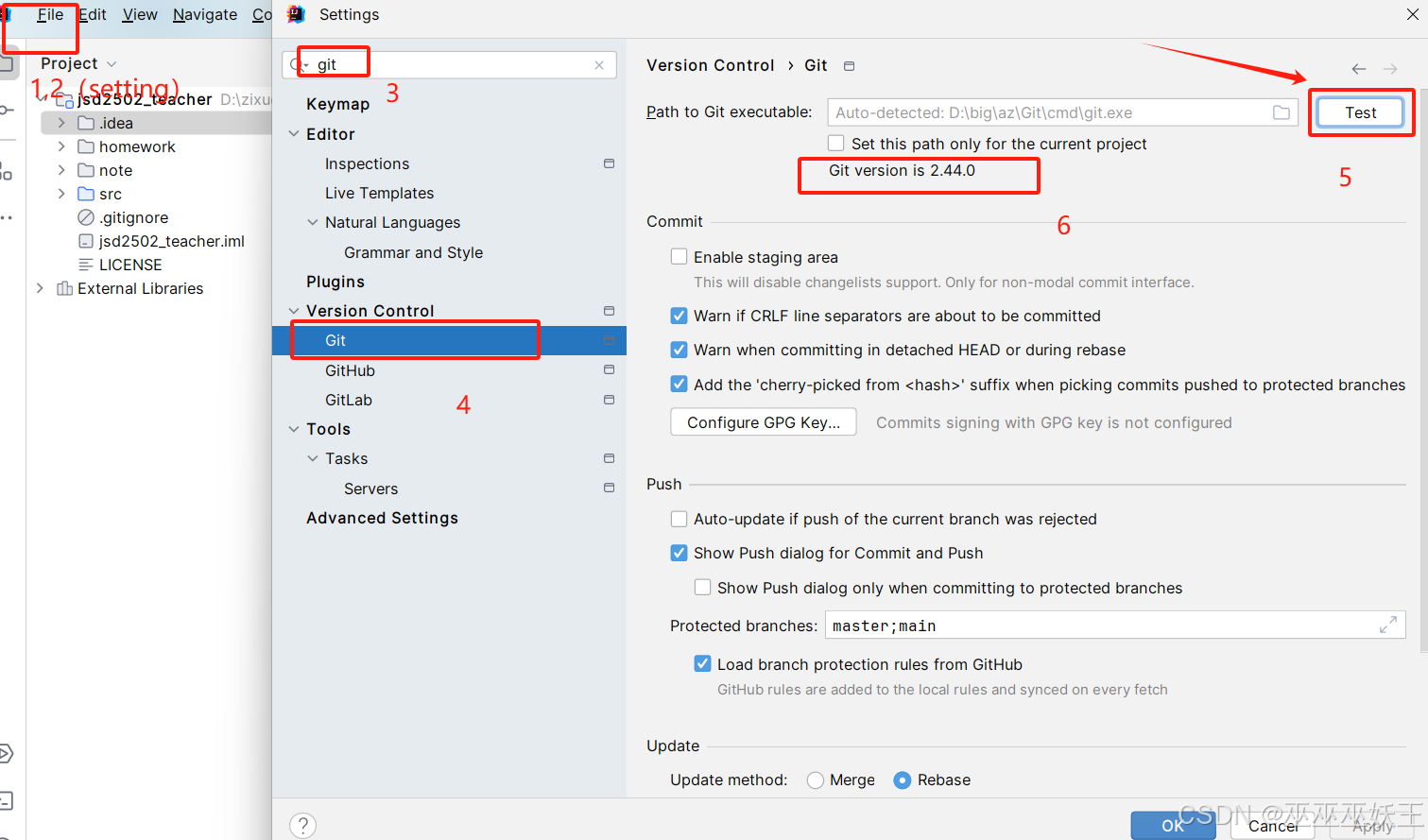Browse Git executable path with folder icon
1428x840 pixels.
(1282, 111)
